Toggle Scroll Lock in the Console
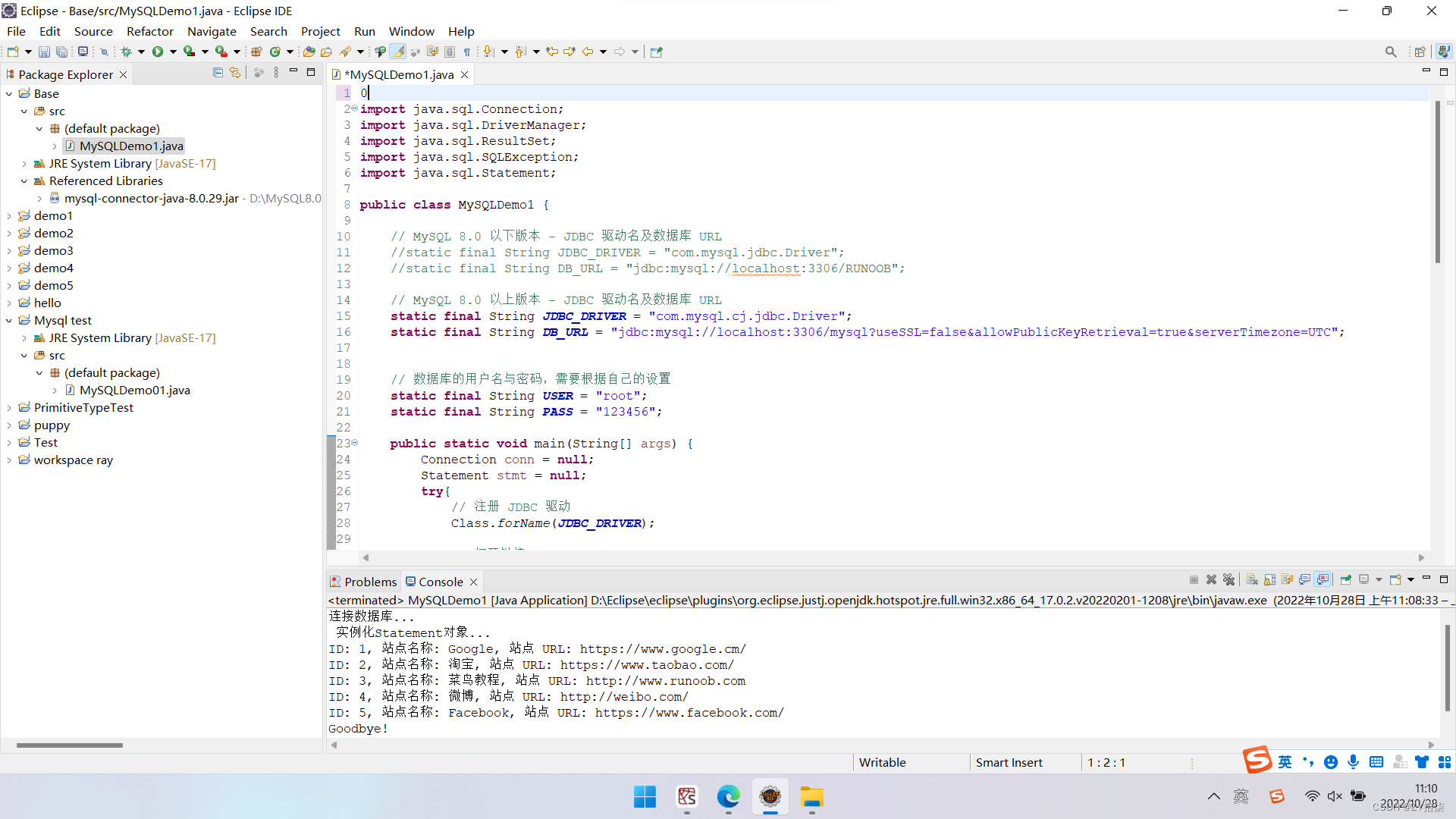Image resolution: width=1456 pixels, height=819 pixels. [x=1268, y=579]
